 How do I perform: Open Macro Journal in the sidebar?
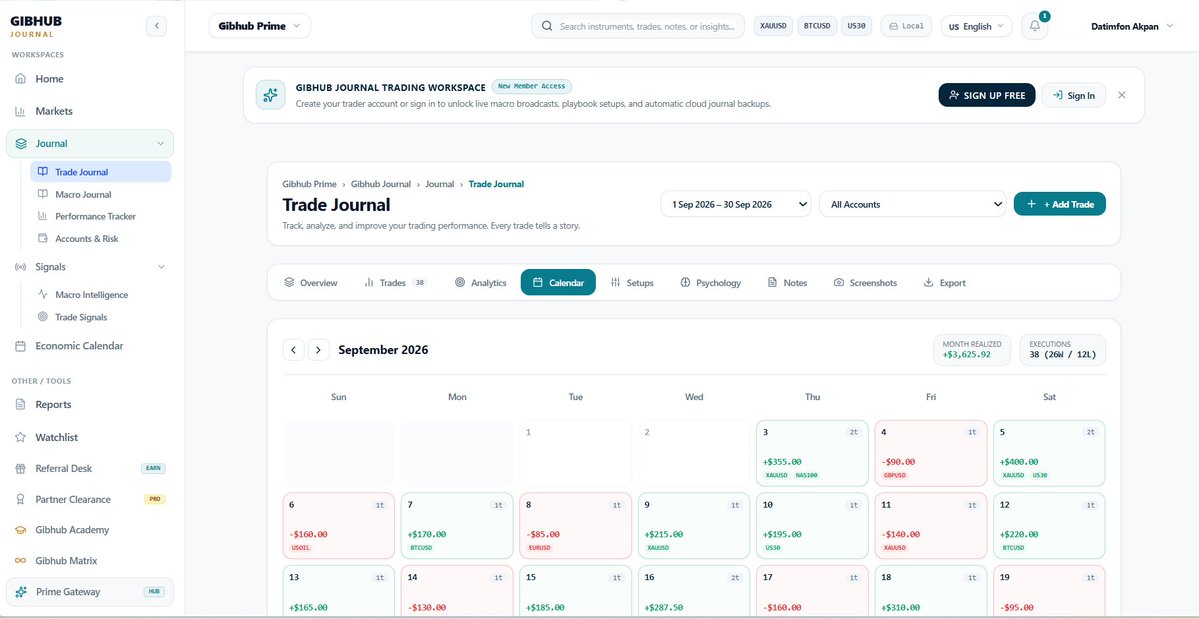coord(101,194)
